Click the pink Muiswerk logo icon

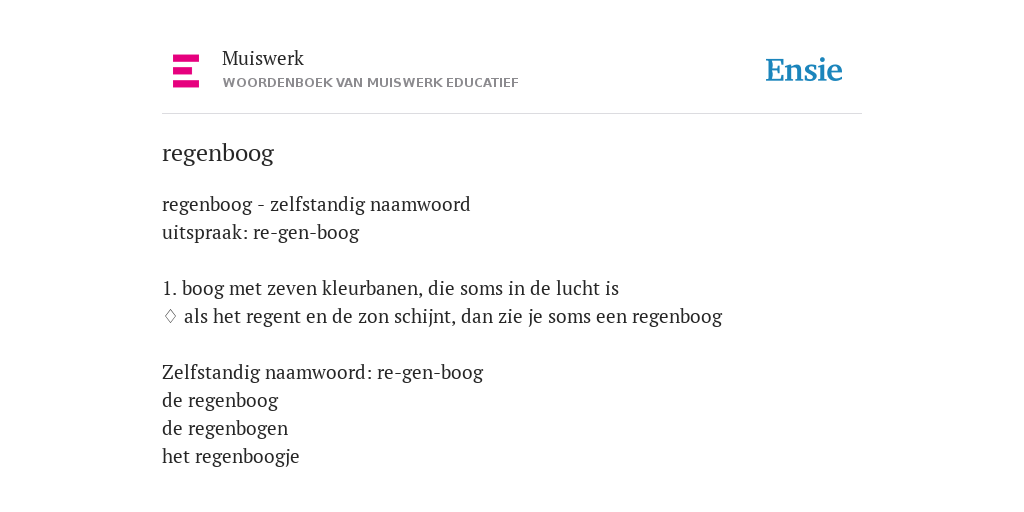click(186, 71)
